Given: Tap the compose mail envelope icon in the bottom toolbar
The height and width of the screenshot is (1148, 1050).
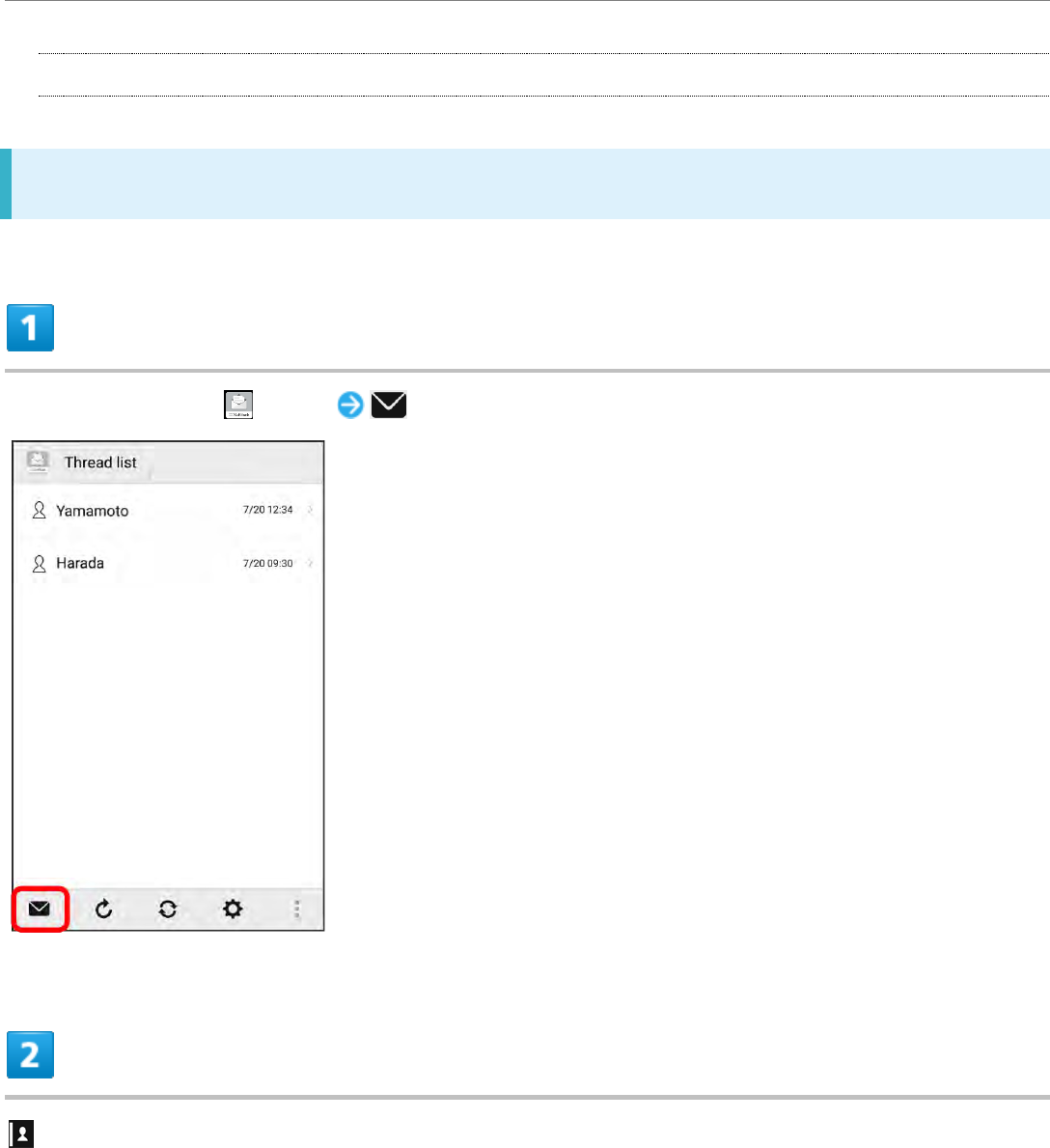Looking at the screenshot, I should pos(40,909).
